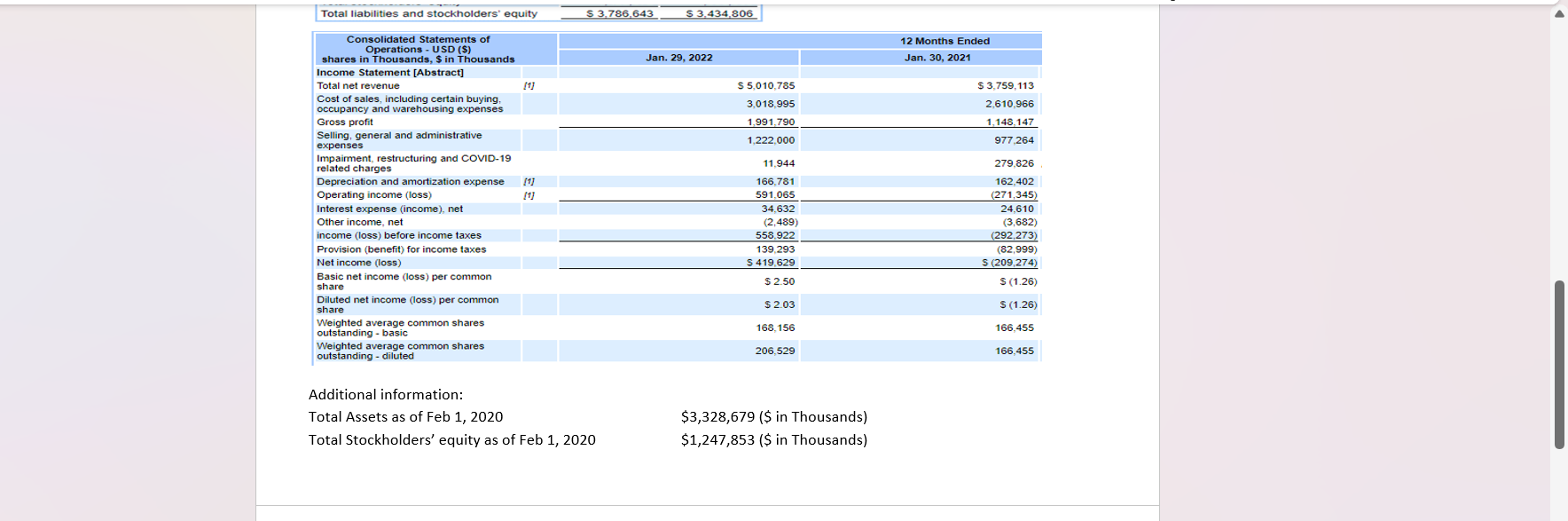The height and width of the screenshot is (521, 1568).
Task: Click interest expense value '34,632'
Action: [x=779, y=209]
